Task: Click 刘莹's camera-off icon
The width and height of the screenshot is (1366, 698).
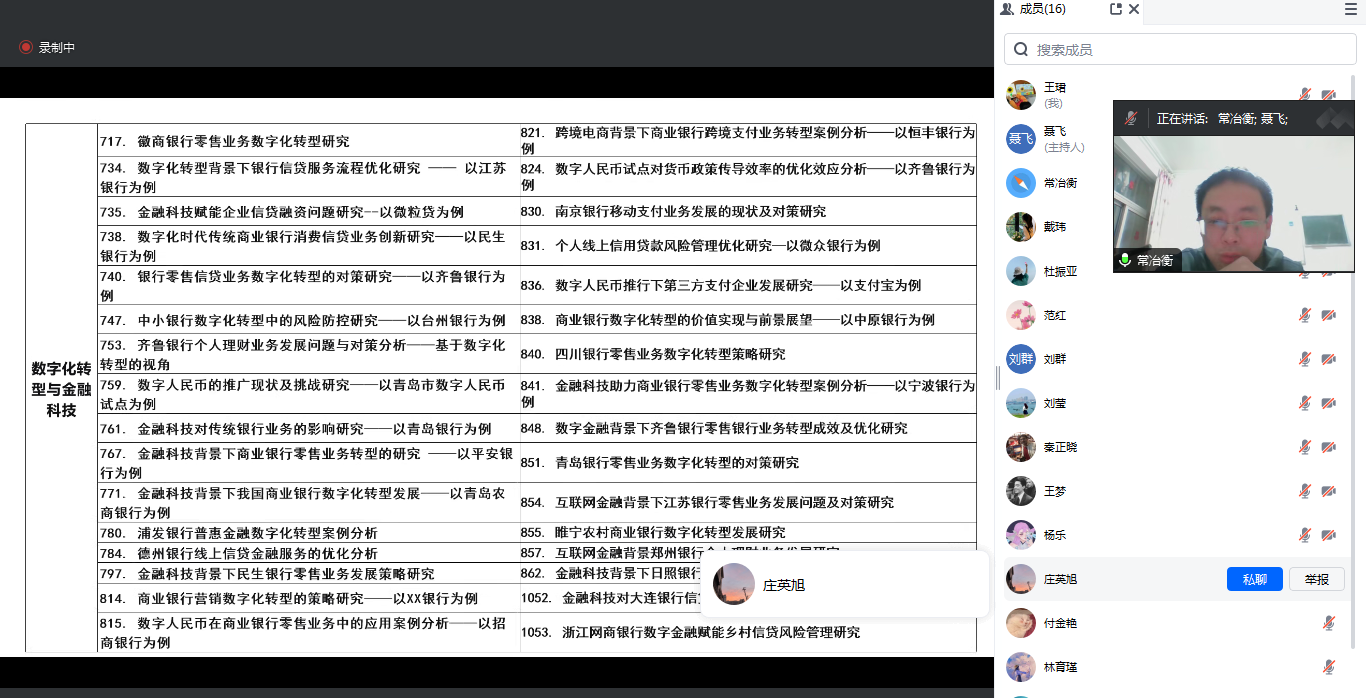Action: (x=1329, y=403)
